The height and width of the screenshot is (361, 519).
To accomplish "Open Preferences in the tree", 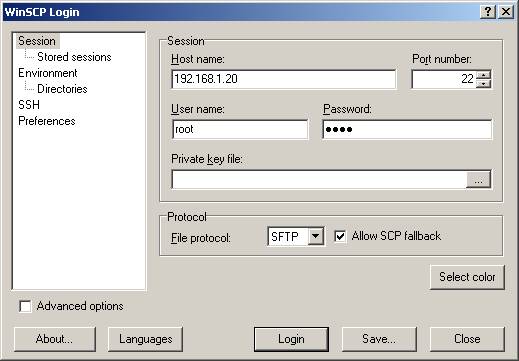I will pyautogui.click(x=47, y=121).
